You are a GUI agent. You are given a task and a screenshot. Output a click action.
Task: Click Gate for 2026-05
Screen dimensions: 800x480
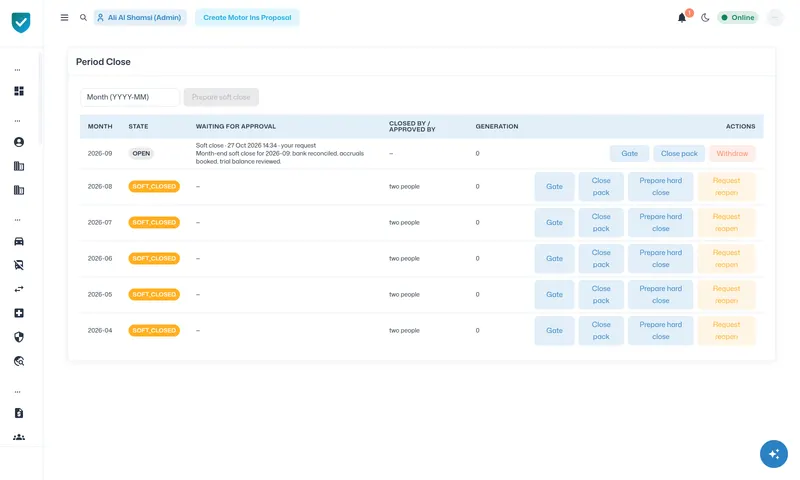coord(555,294)
